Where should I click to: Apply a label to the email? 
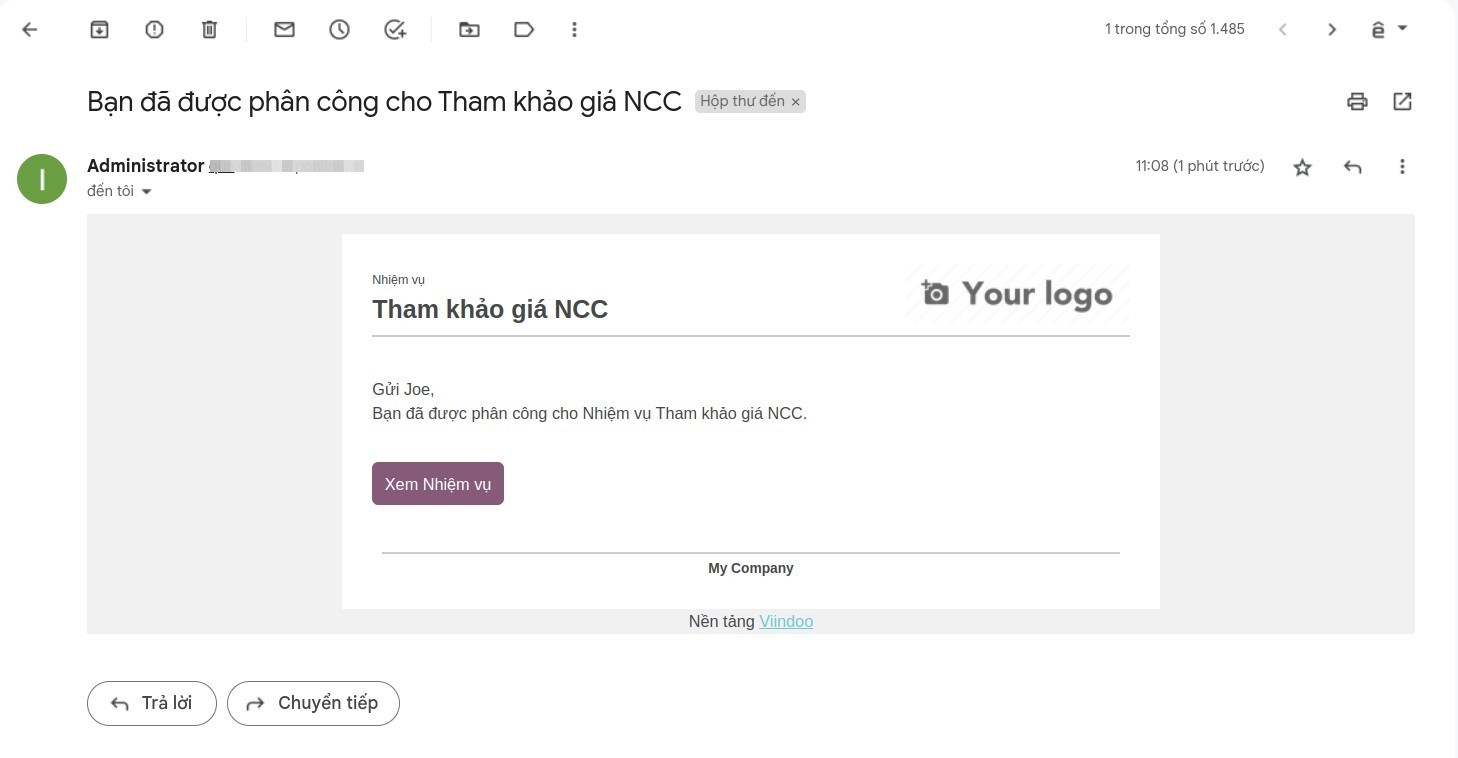pos(524,29)
